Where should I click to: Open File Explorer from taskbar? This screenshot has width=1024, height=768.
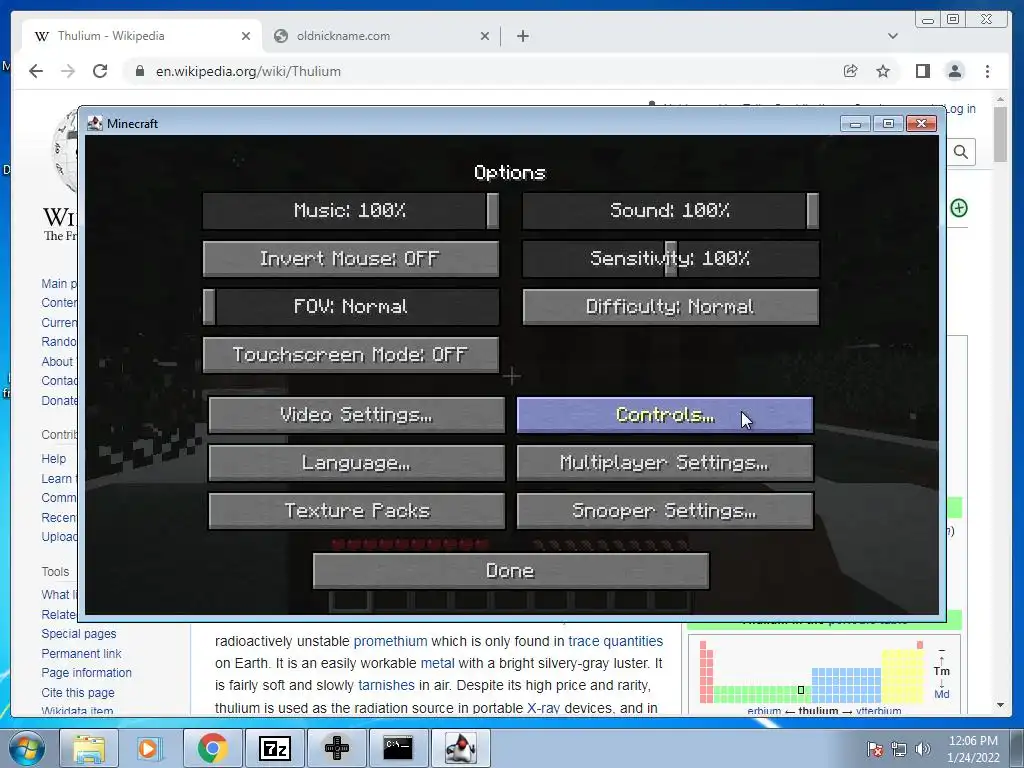point(89,748)
